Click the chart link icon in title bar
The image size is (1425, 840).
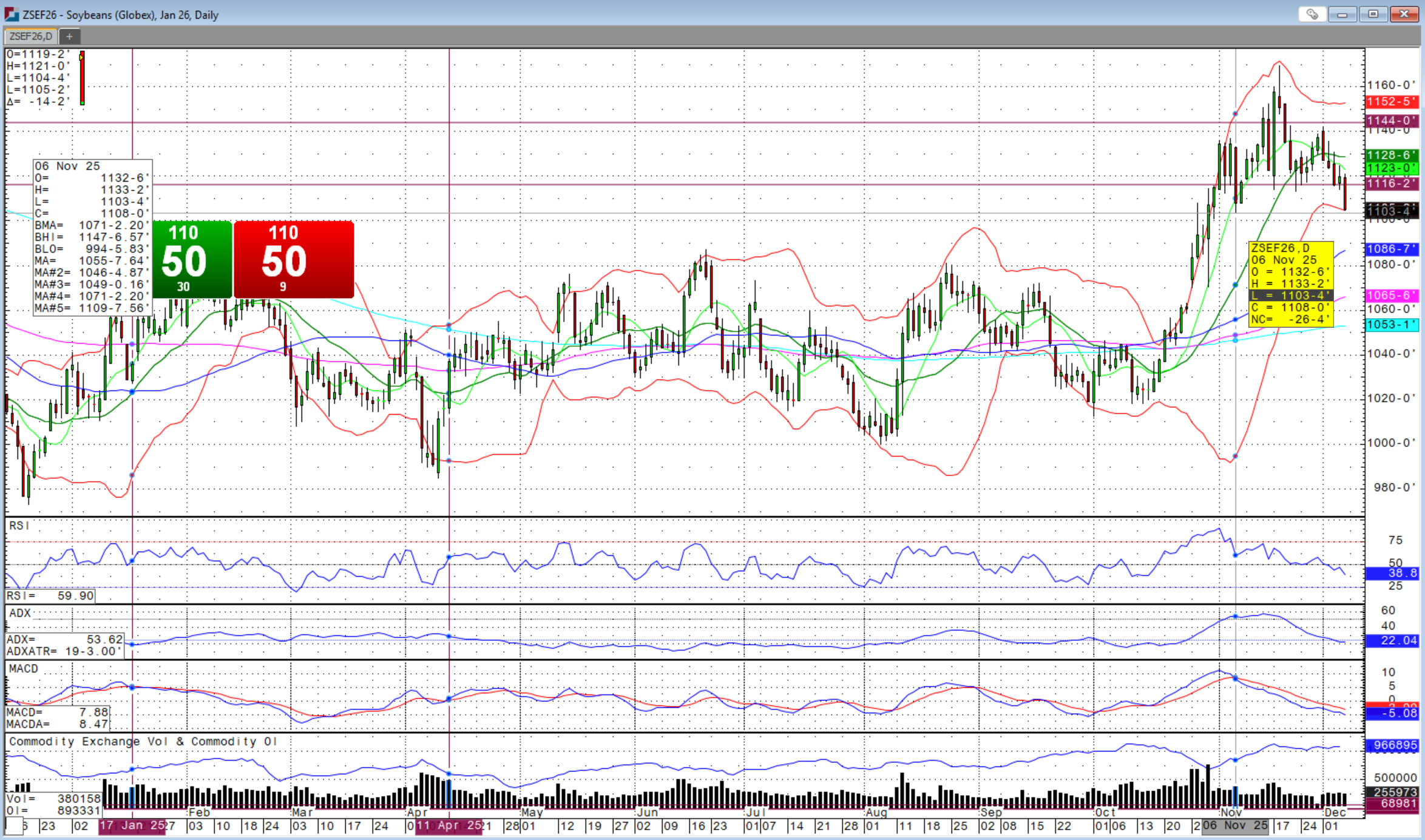(1312, 15)
